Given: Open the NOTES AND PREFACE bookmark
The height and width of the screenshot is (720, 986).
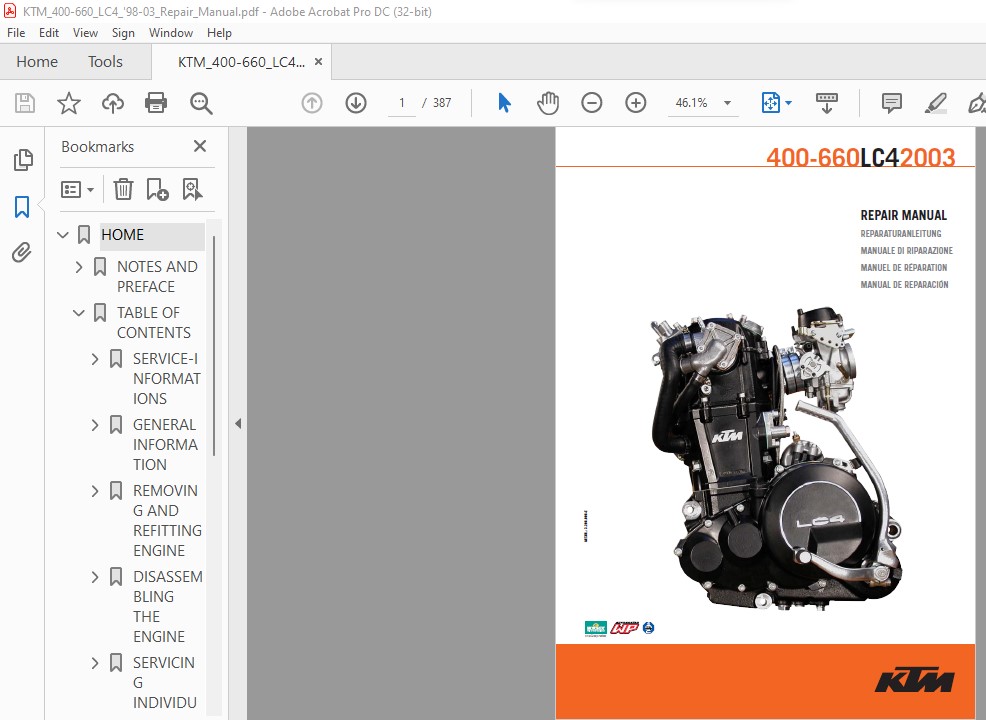Looking at the screenshot, I should coord(157,277).
